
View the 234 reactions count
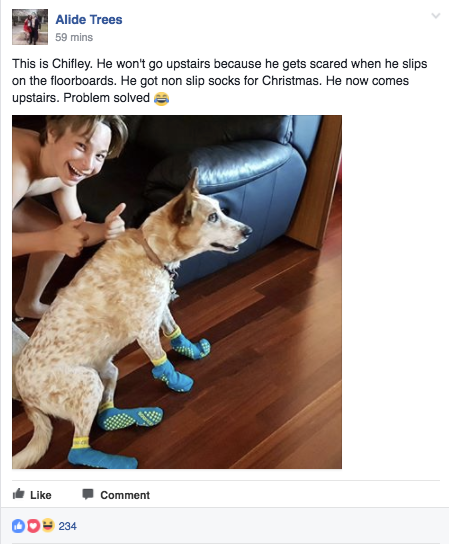(67, 526)
